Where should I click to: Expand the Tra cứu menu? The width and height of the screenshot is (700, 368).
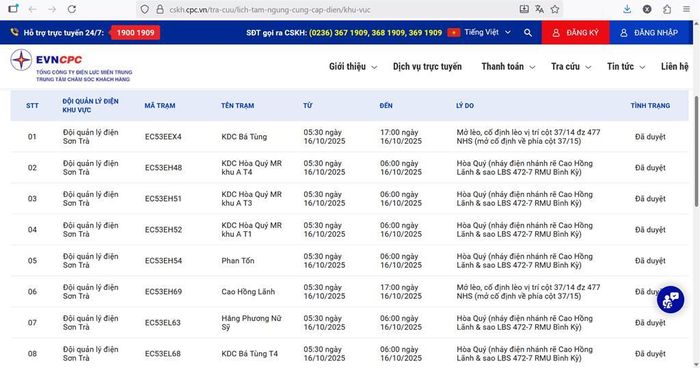pos(571,67)
